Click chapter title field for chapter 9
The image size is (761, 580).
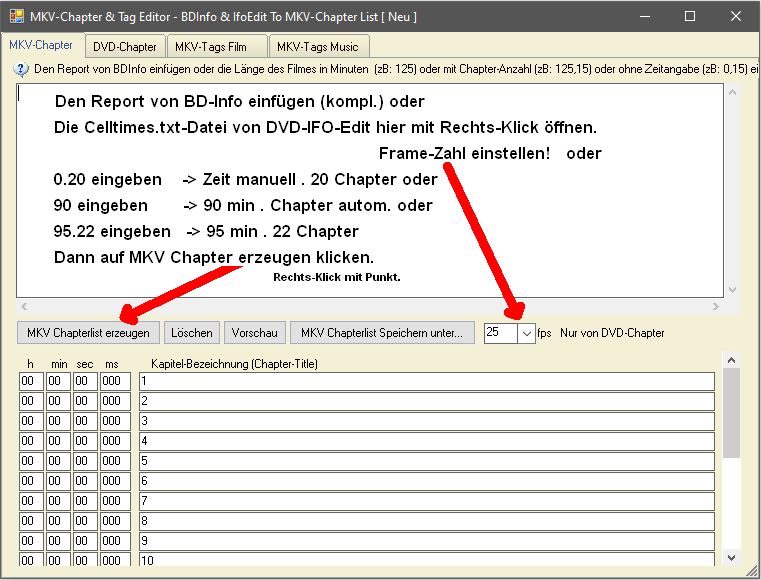point(427,541)
